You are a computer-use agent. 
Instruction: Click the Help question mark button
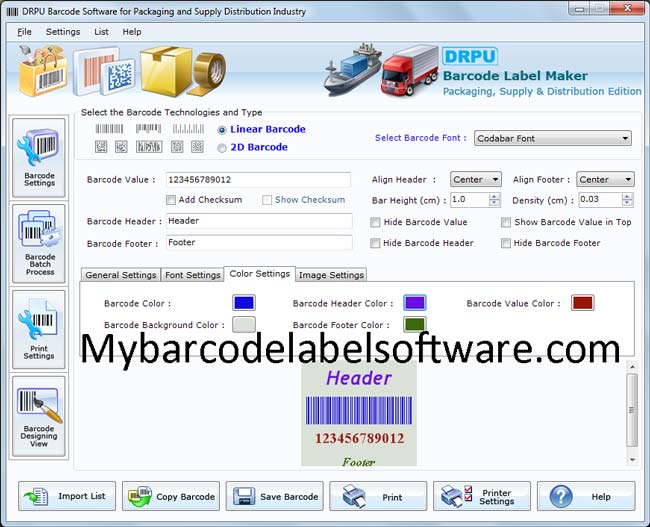[x=586, y=496]
